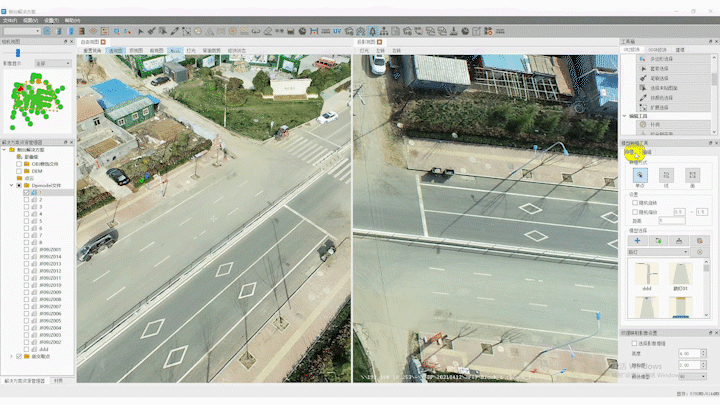The width and height of the screenshot is (720, 405).
Task: Open the hierarchy structure tool icon
Action: pos(384,31)
